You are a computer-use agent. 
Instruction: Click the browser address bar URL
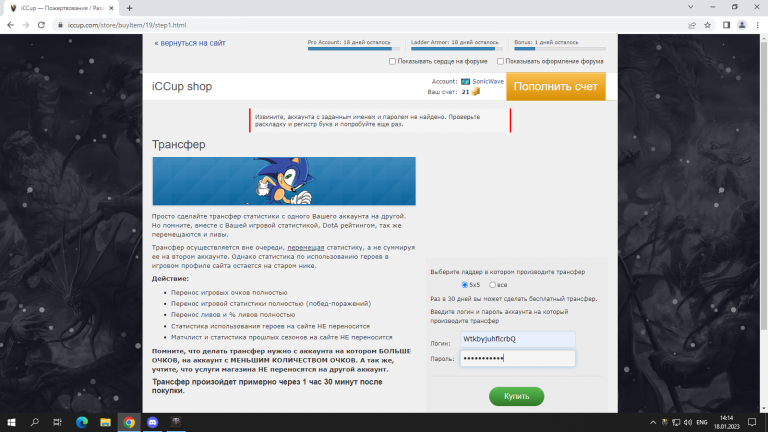(127, 25)
